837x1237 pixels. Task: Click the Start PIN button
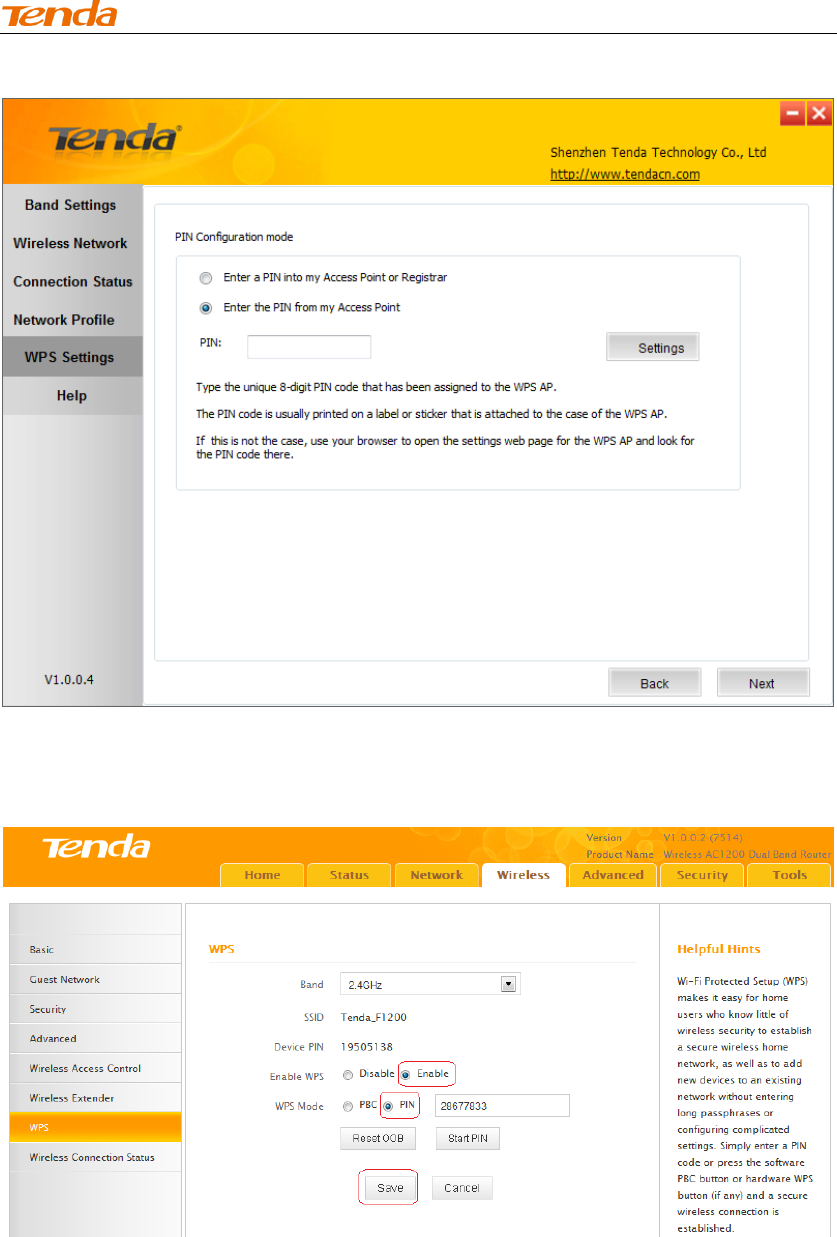pos(467,1138)
